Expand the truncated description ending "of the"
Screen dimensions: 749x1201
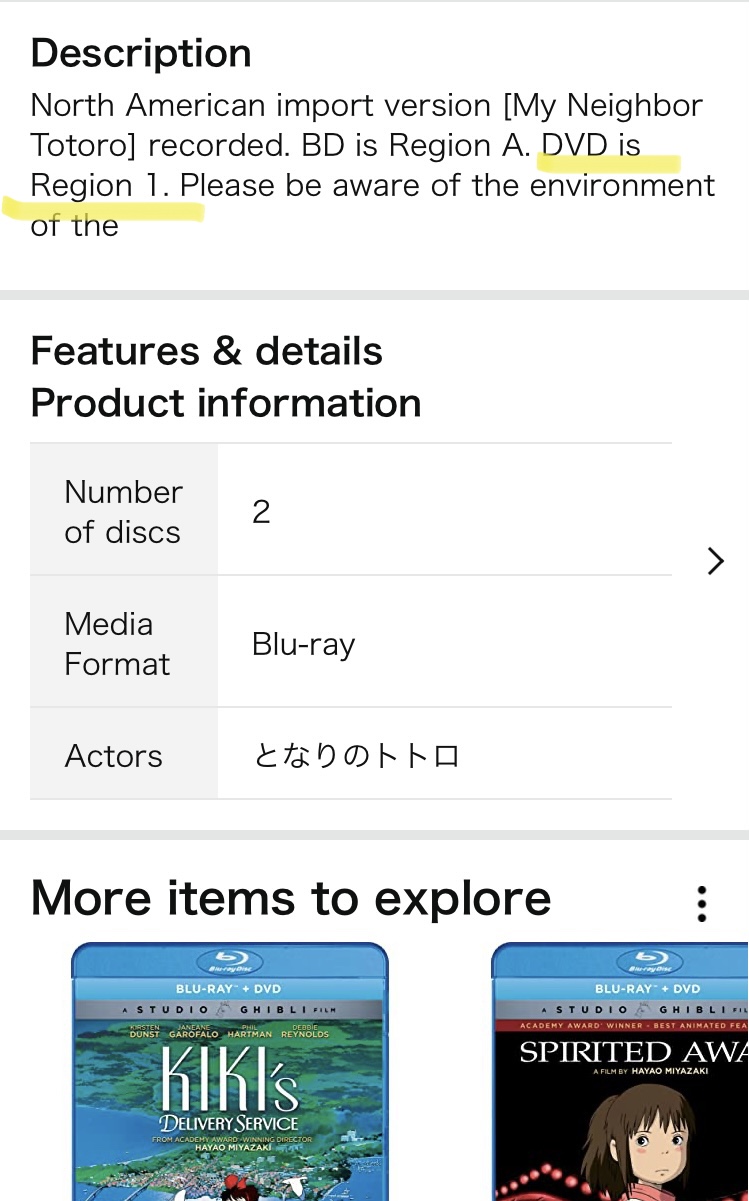pos(75,226)
